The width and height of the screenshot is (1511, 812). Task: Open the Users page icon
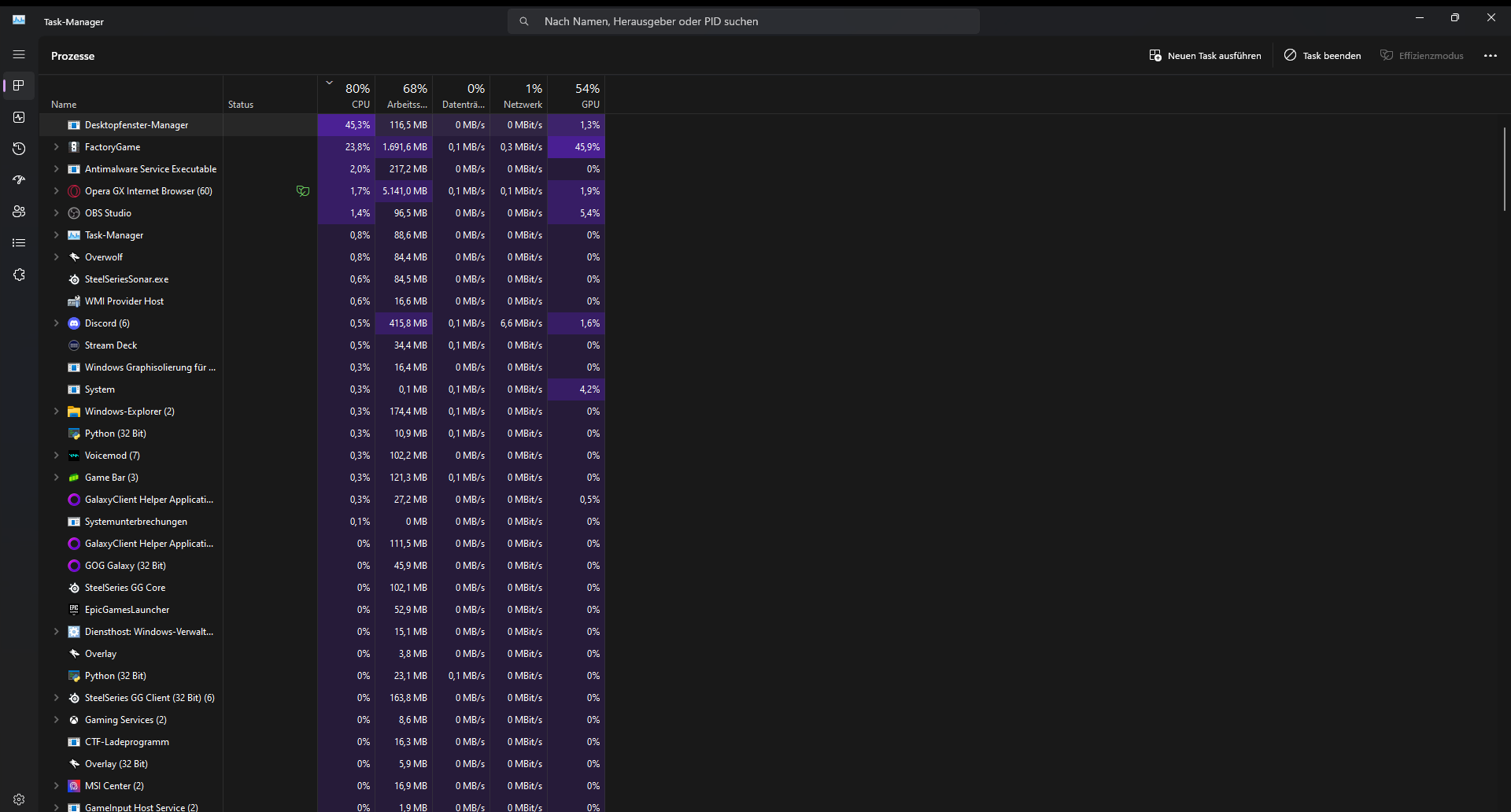point(19,212)
